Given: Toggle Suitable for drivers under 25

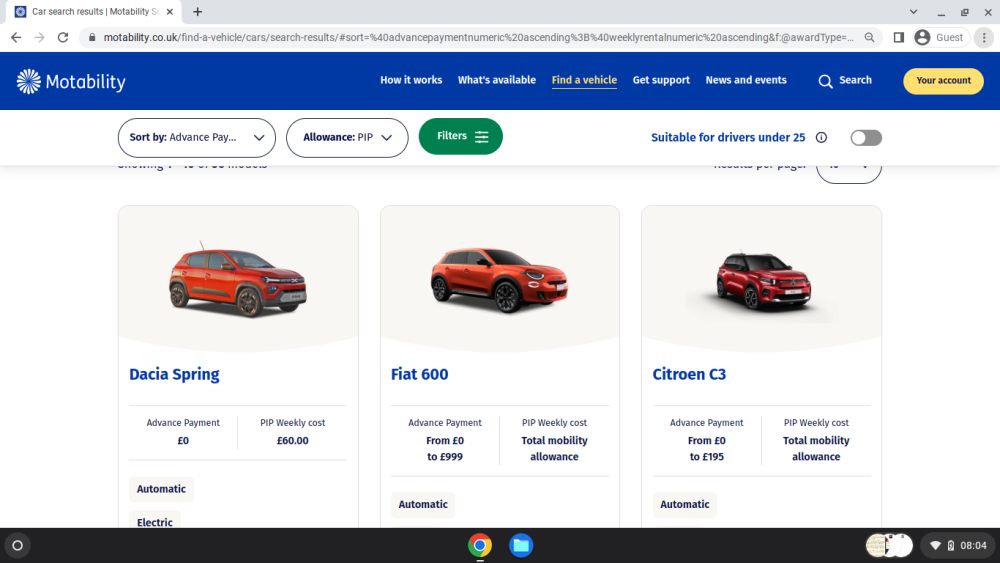Looking at the screenshot, I should point(866,138).
